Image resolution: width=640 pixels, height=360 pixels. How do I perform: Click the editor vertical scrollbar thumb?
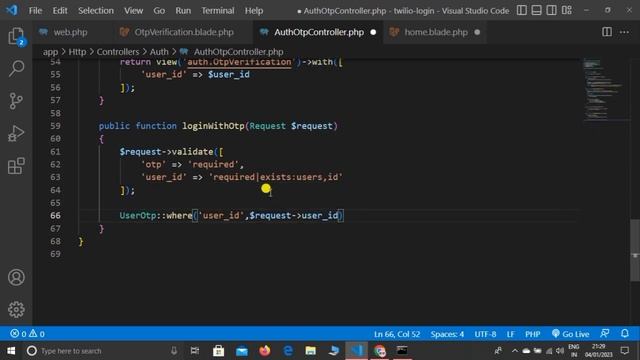(x=635, y=250)
